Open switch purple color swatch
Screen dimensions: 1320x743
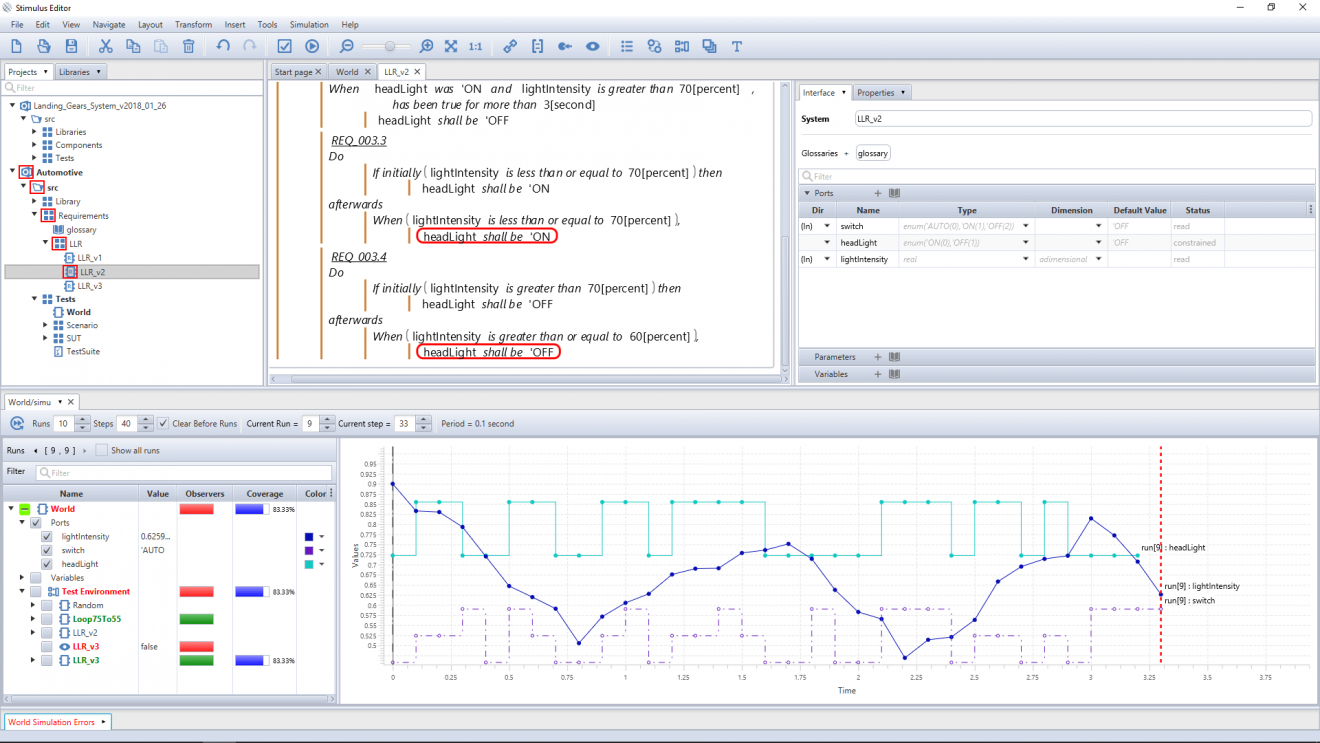(310, 550)
